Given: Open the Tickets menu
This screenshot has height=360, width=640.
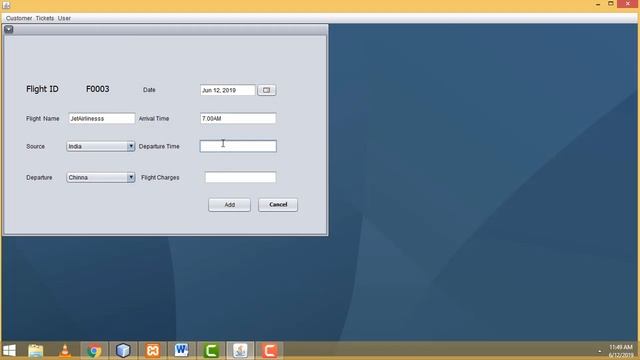Looking at the screenshot, I should coord(44,18).
